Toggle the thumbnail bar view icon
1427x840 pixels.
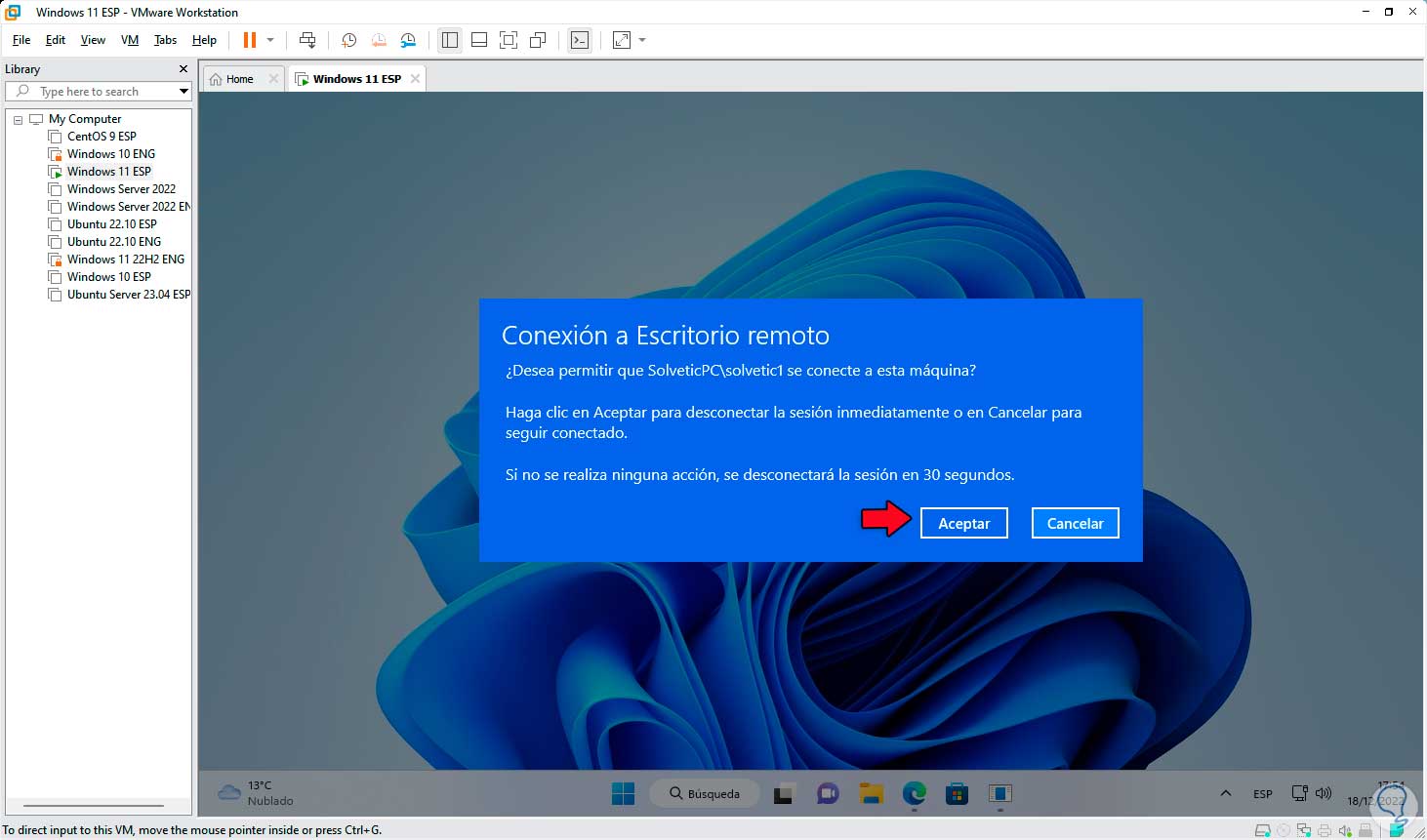[x=479, y=40]
